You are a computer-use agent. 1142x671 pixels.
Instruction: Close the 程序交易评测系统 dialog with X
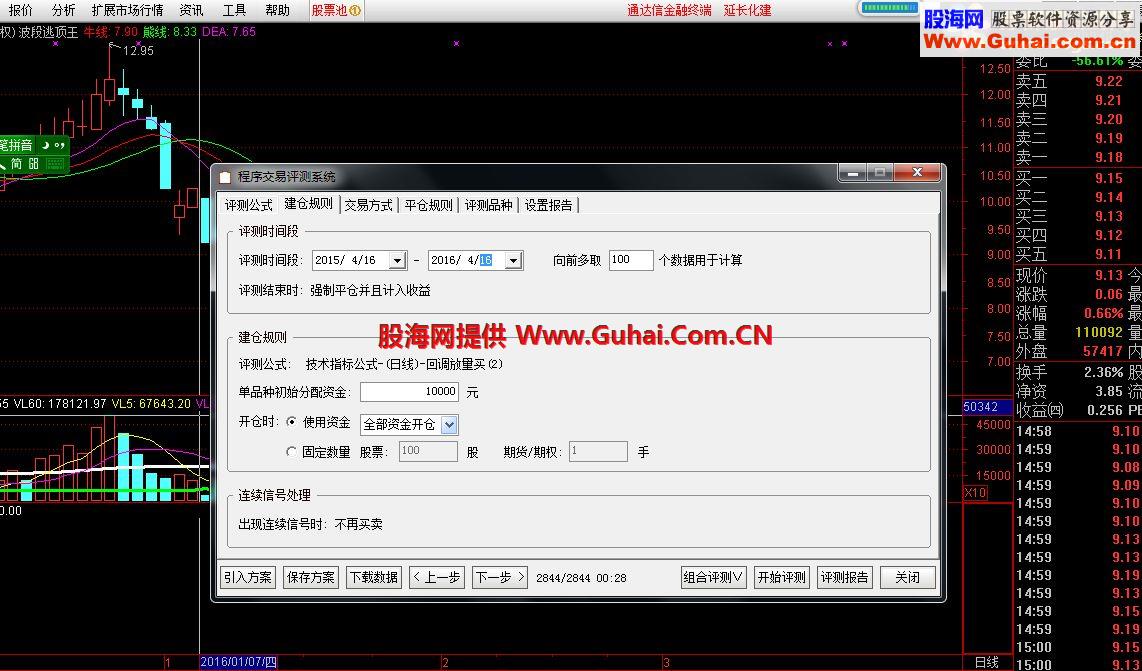click(917, 173)
